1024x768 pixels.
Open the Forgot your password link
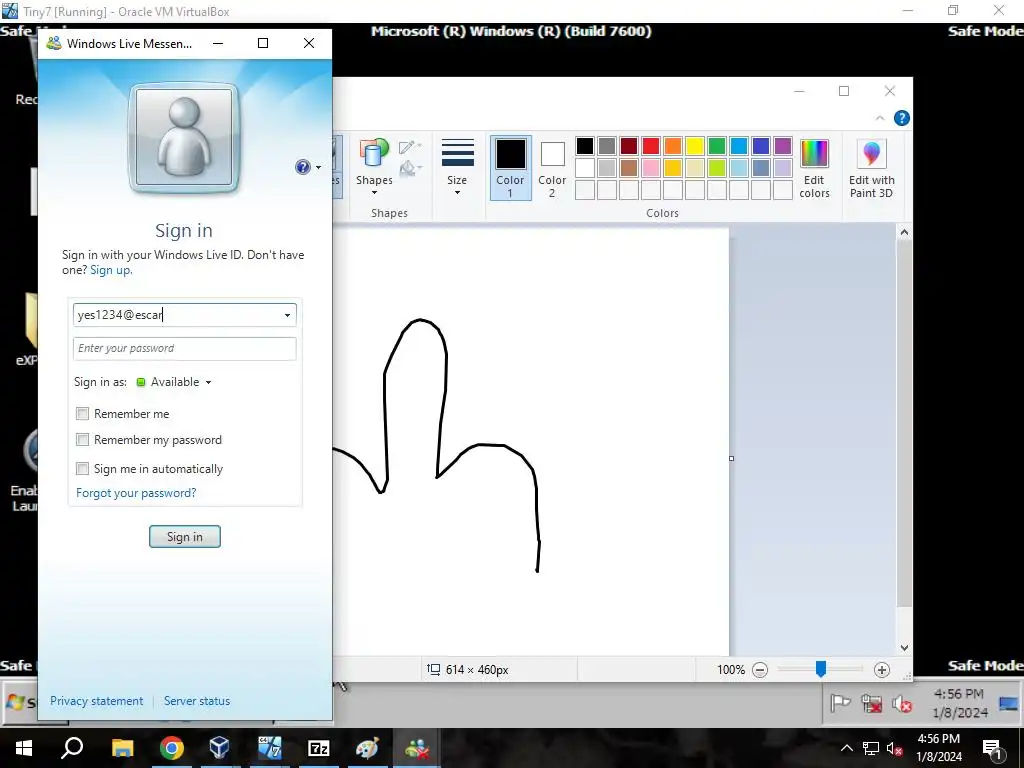136,493
